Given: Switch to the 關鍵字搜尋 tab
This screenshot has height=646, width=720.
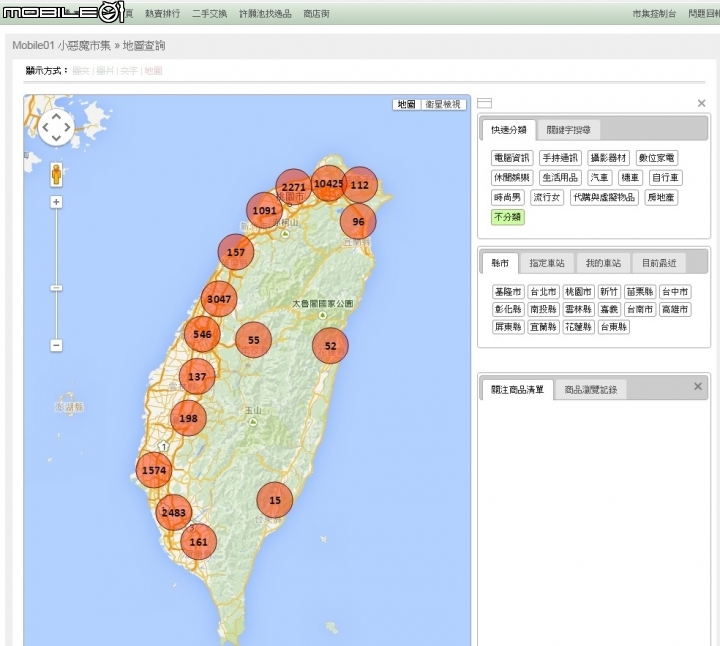Looking at the screenshot, I should point(568,130).
